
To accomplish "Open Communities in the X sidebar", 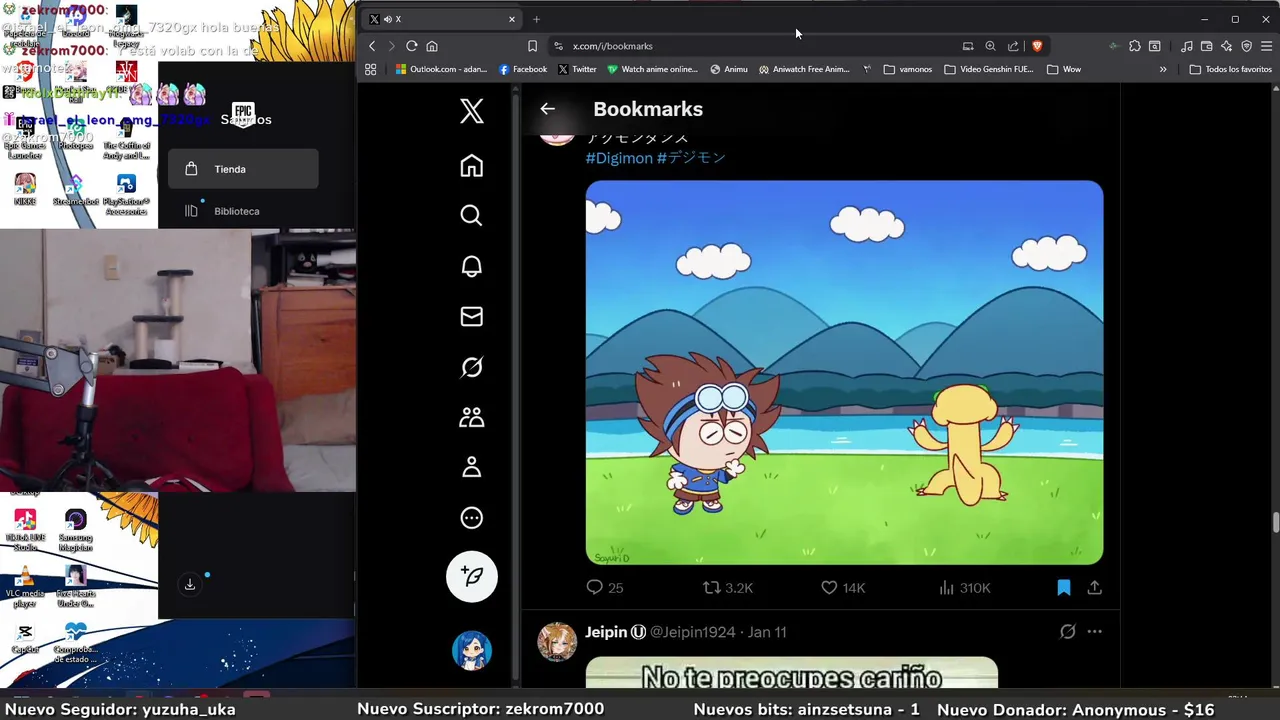I will click(x=471, y=417).
